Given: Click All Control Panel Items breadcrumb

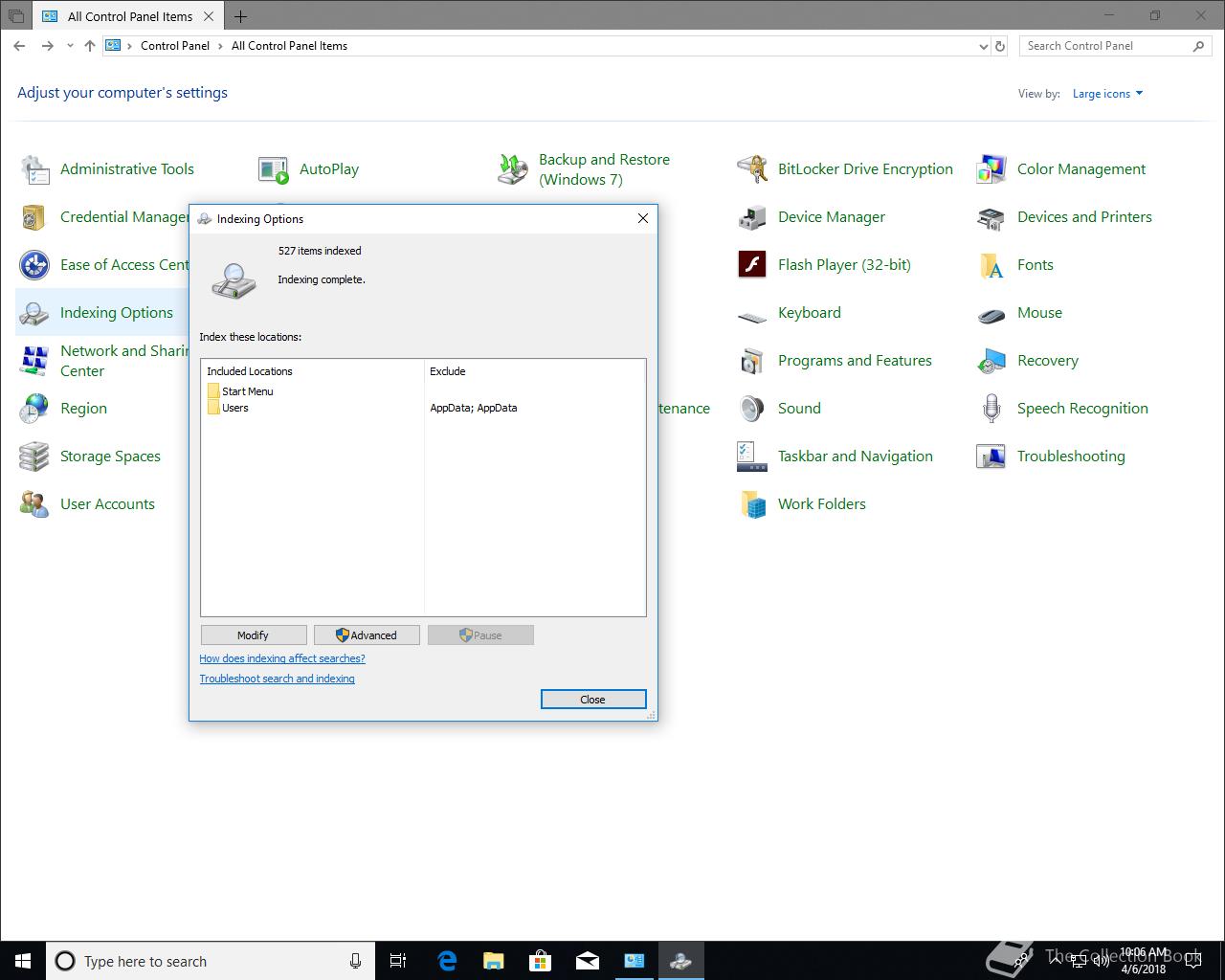Looking at the screenshot, I should point(289,46).
